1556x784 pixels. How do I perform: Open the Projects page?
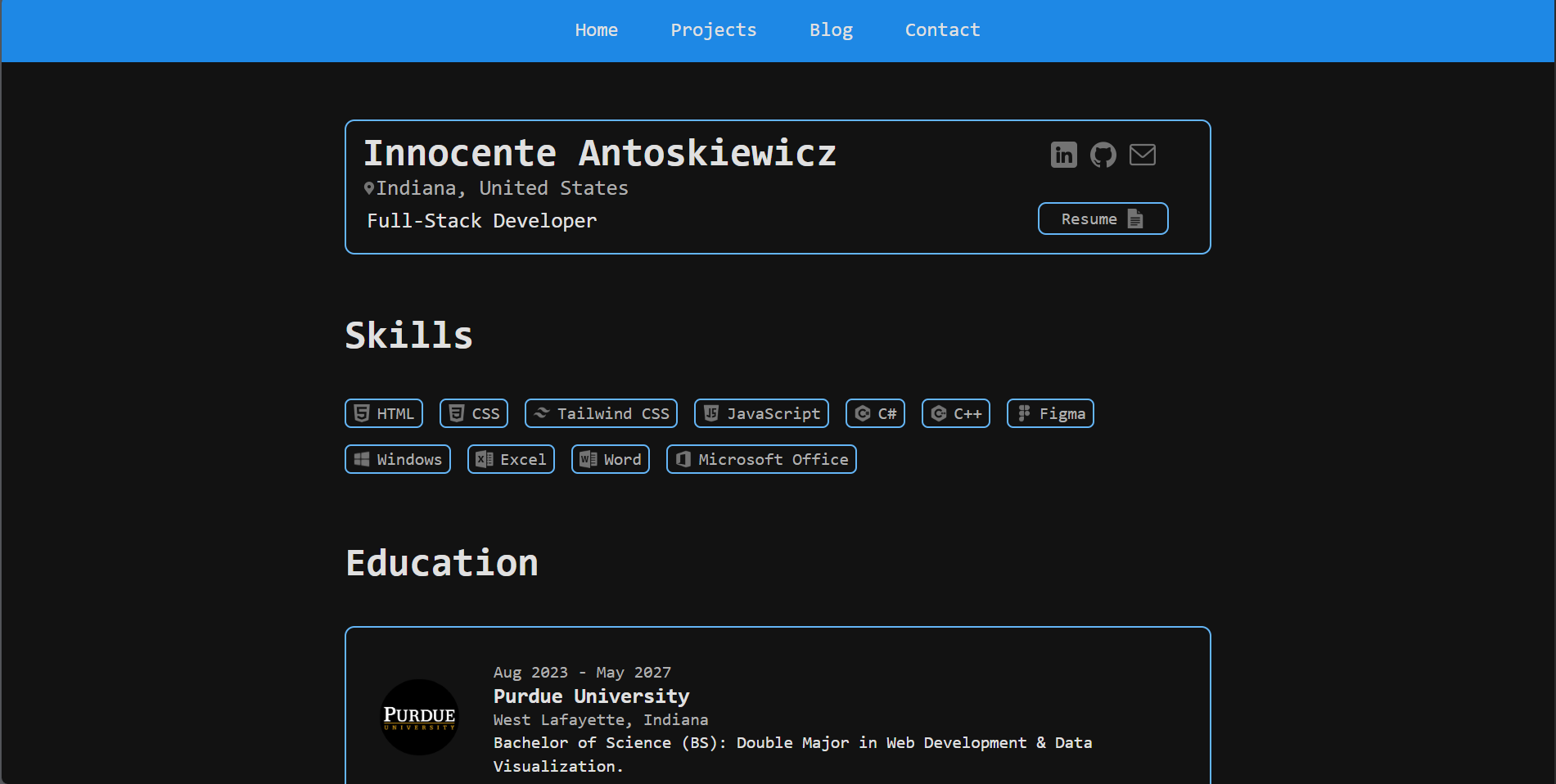714,30
